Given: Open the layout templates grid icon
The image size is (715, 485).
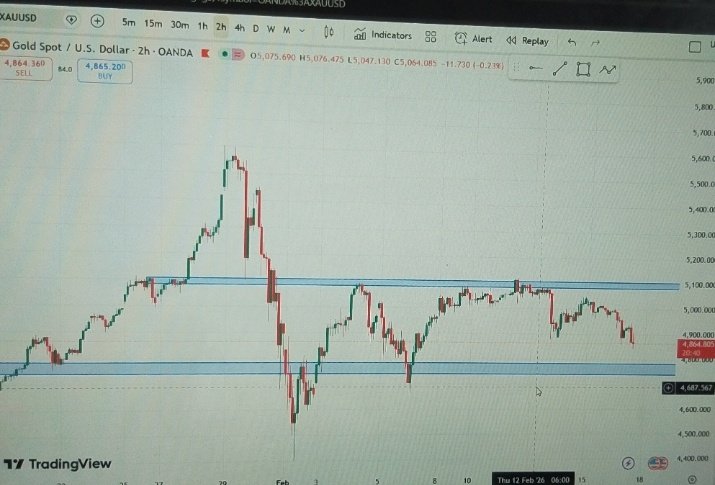Looking at the screenshot, I should coord(430,37).
